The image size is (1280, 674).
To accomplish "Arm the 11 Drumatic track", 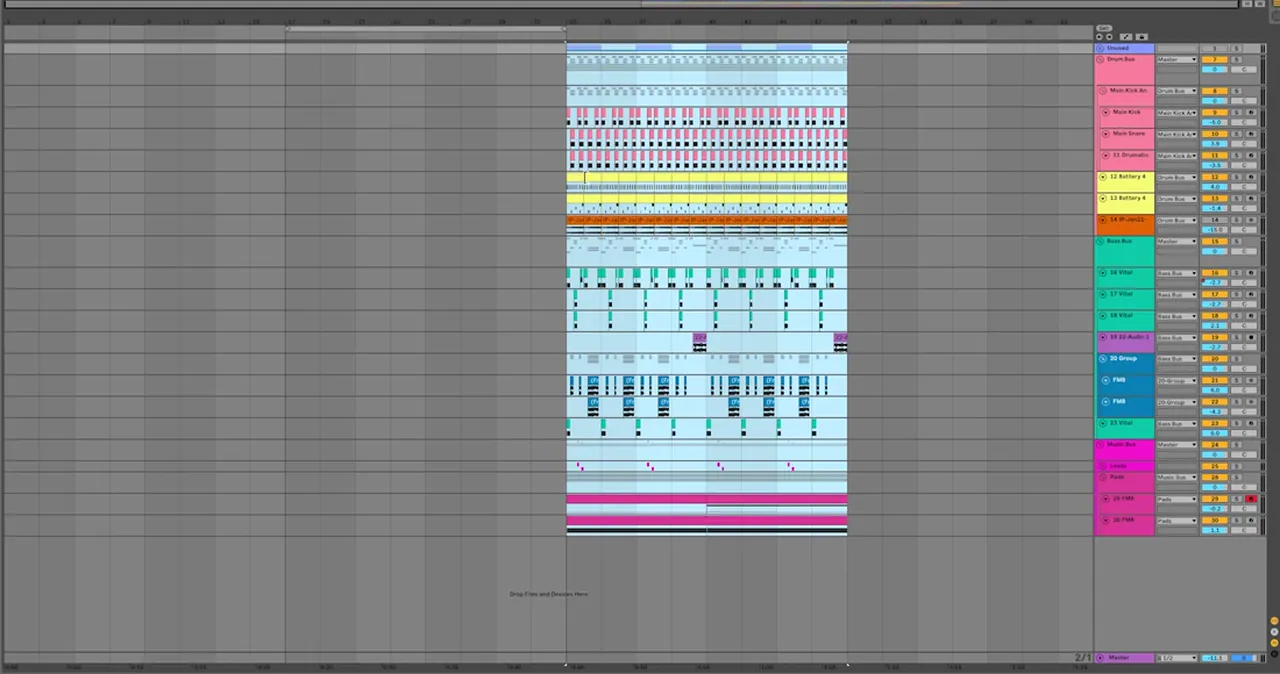I will coord(1251,155).
